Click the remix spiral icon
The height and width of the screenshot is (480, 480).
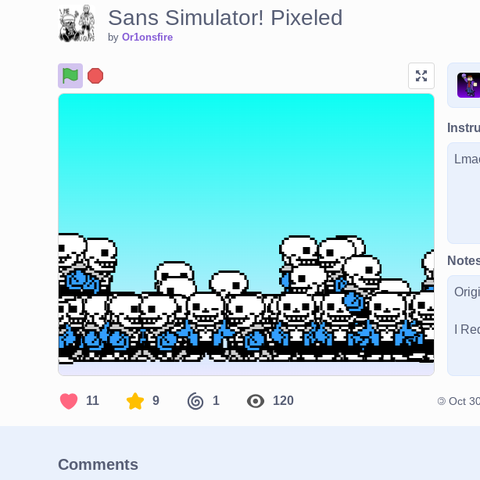click(195, 401)
